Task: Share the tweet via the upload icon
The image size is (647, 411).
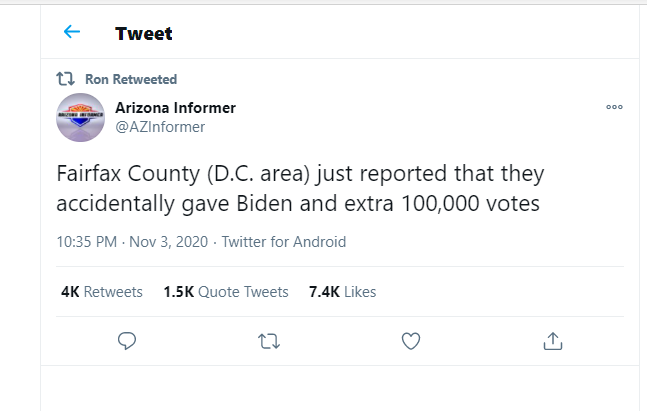Action: (x=553, y=341)
